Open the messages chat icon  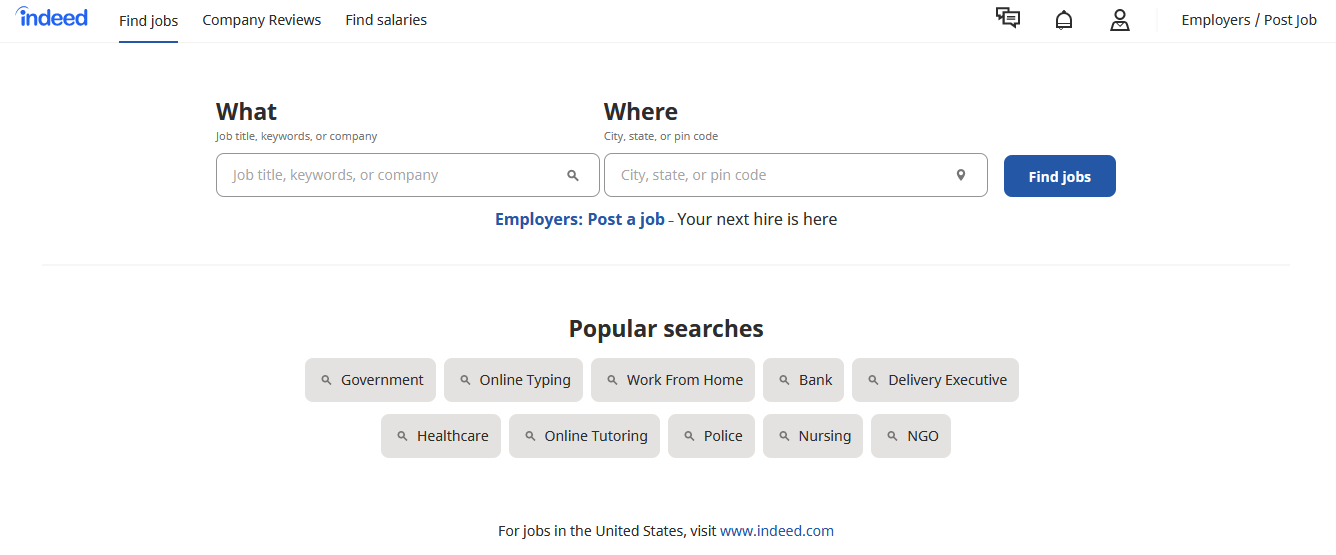tap(1008, 19)
